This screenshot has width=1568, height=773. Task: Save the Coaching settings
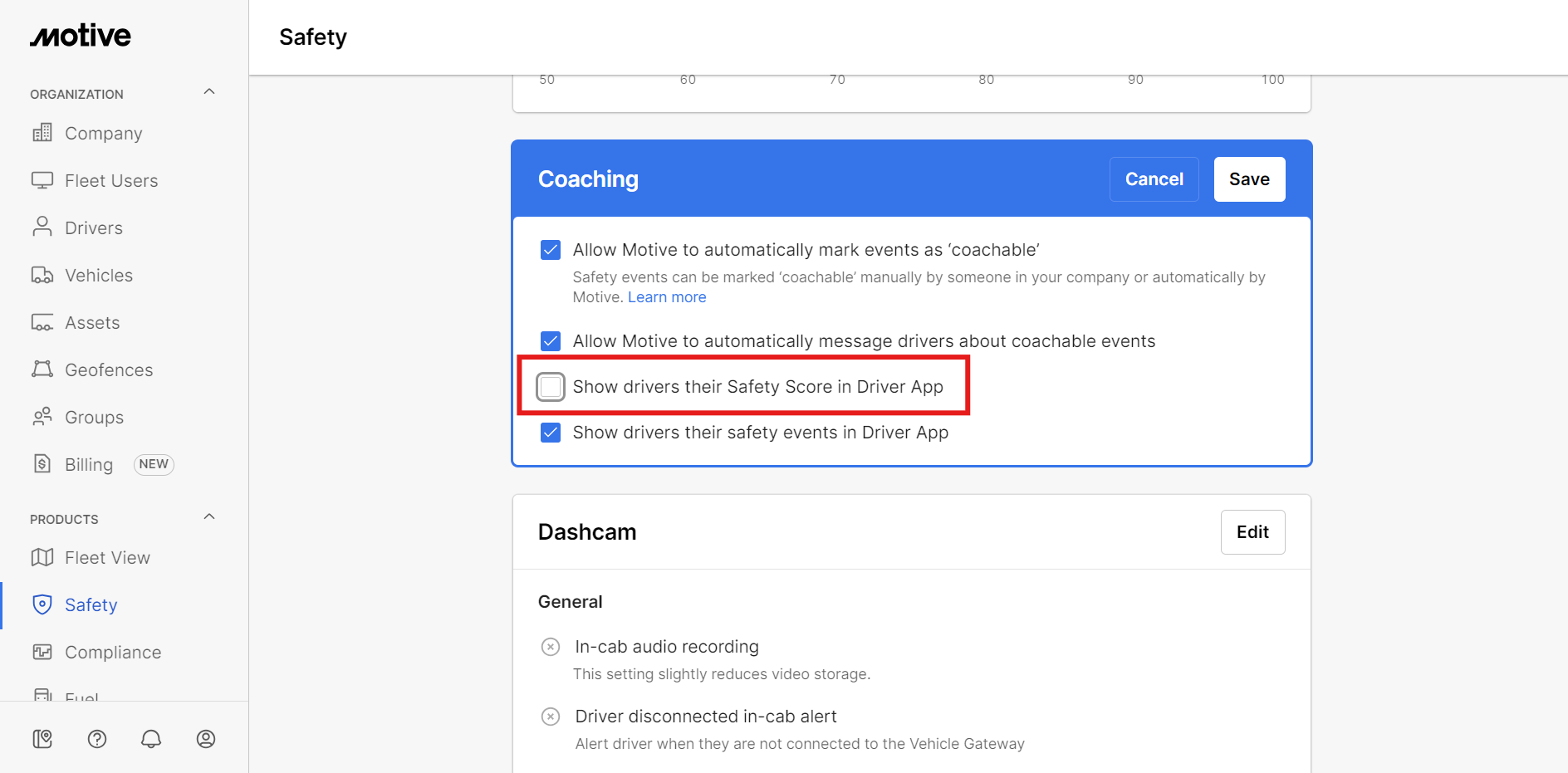point(1249,179)
